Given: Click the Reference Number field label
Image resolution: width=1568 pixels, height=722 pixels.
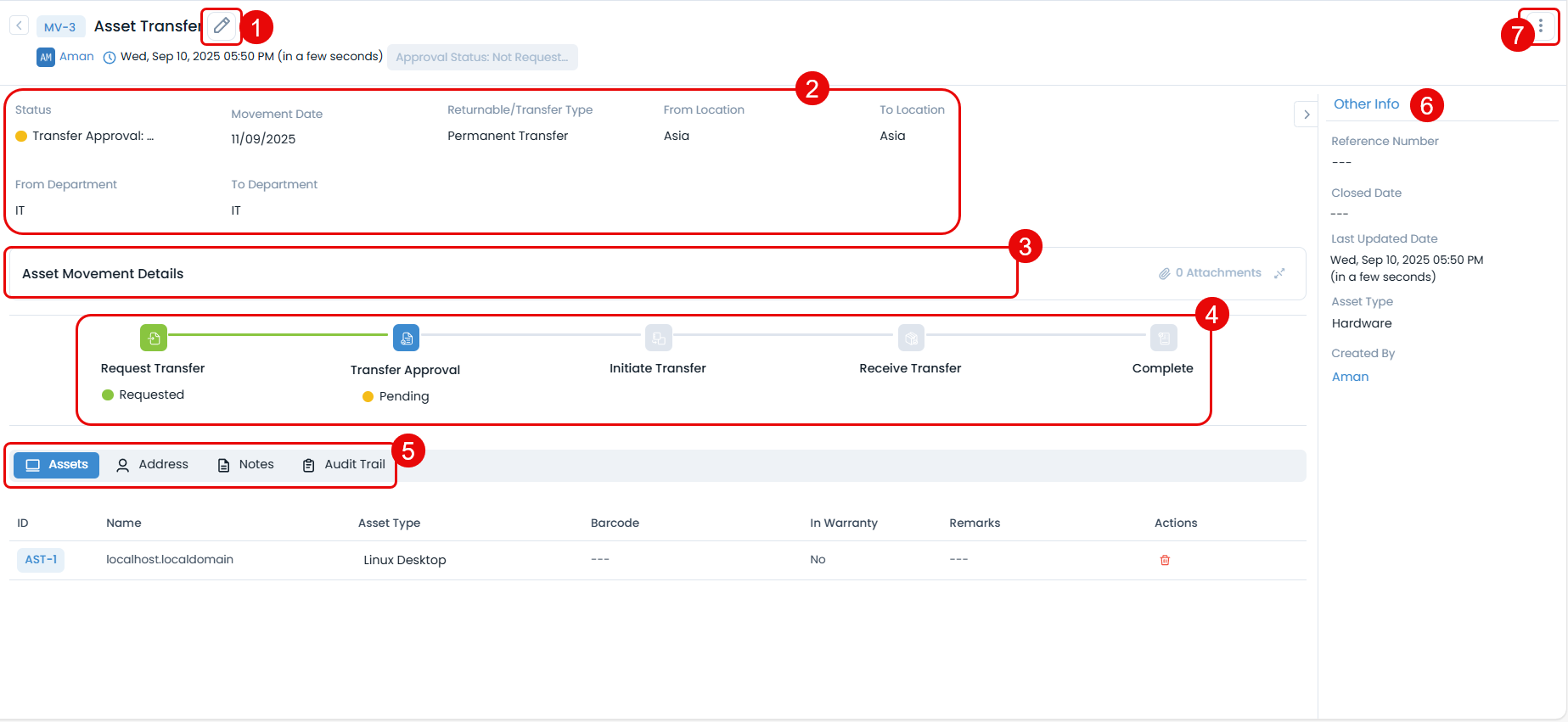Looking at the screenshot, I should (x=1385, y=141).
